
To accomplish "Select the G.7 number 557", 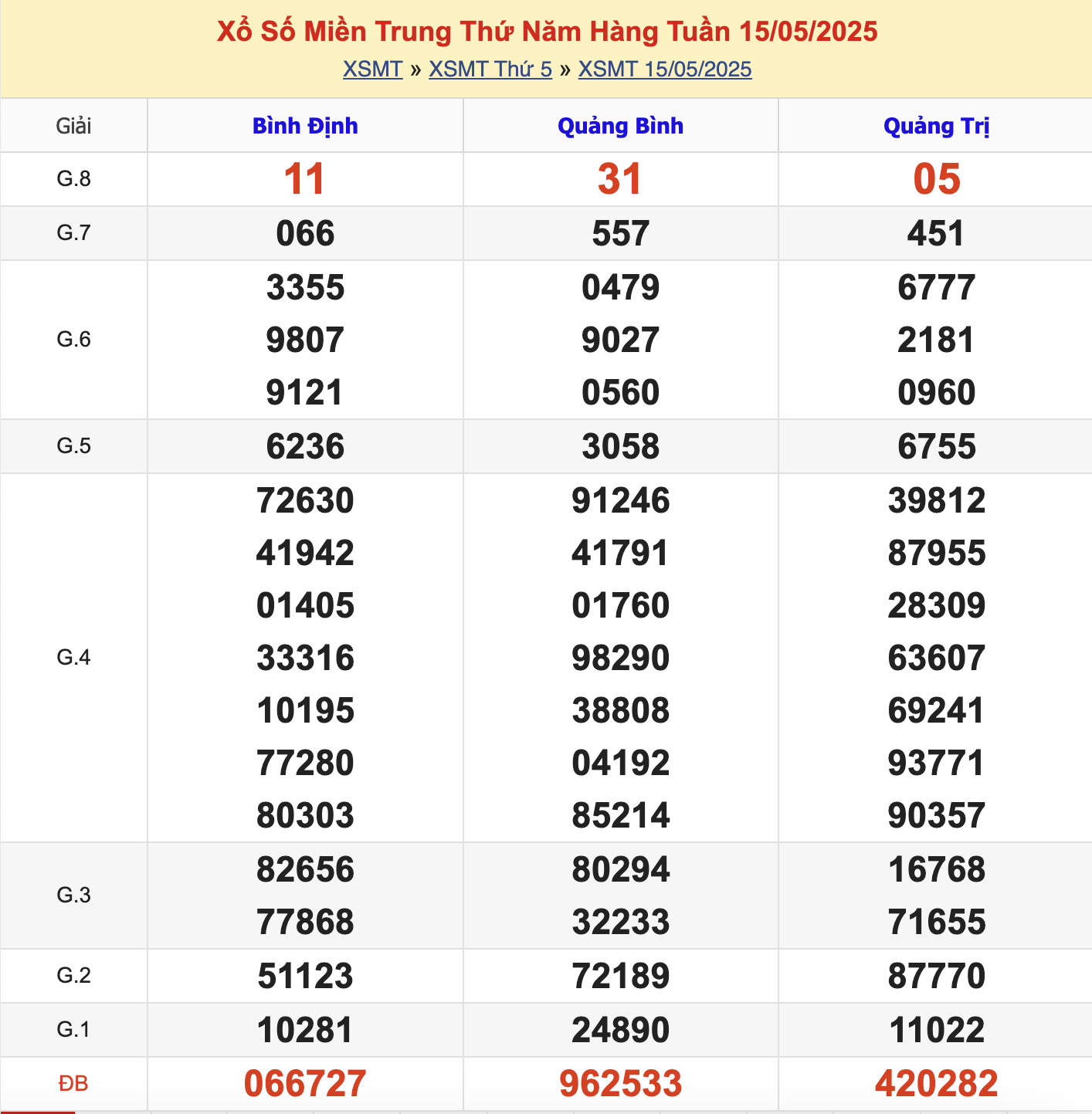I will 621,233.
